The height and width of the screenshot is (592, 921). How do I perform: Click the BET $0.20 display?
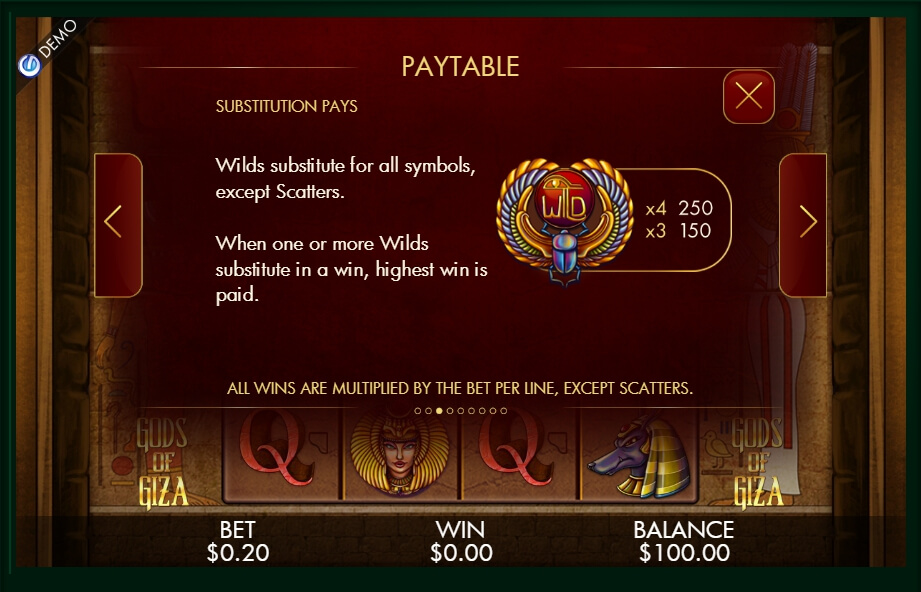coord(238,541)
